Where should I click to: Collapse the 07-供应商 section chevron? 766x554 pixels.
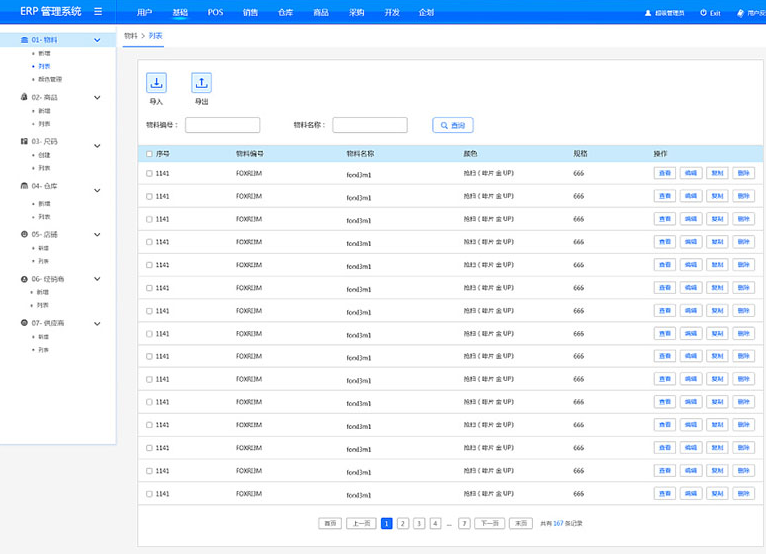pyautogui.click(x=97, y=323)
